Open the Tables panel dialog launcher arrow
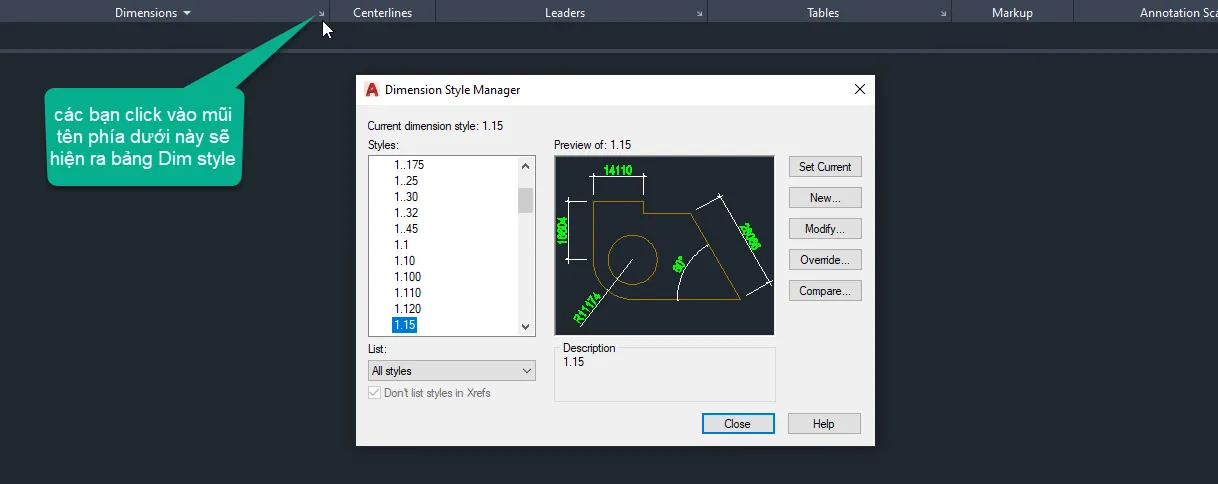This screenshot has height=484, width=1218. tap(943, 14)
